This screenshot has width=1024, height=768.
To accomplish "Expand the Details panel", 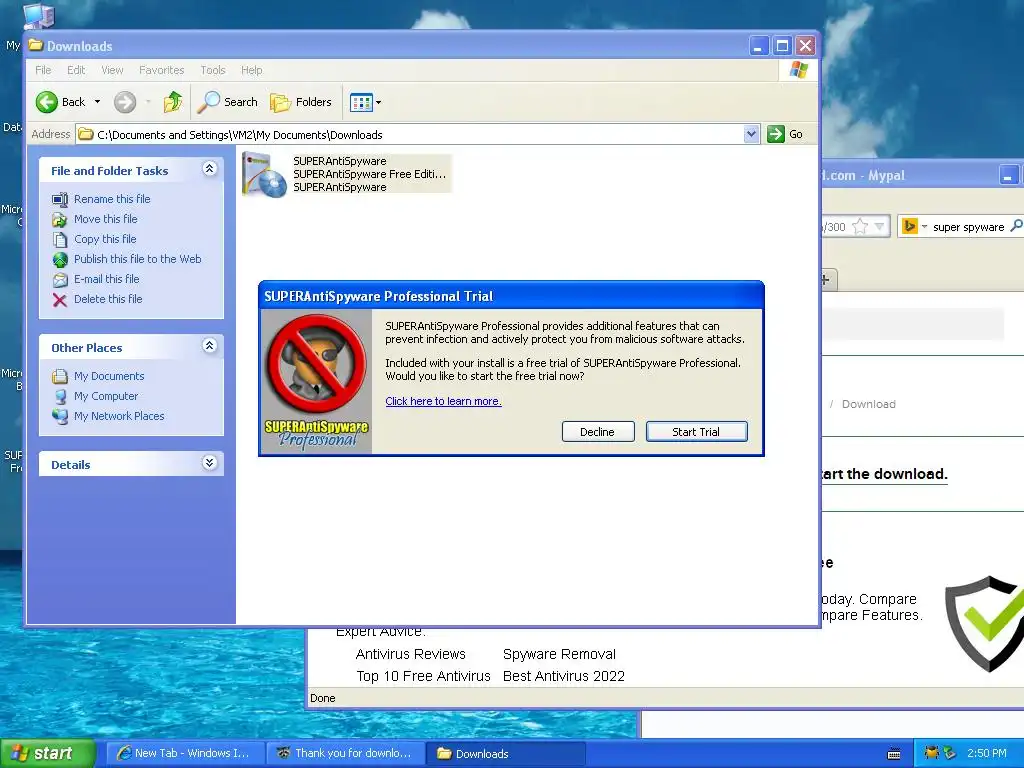I will tap(209, 463).
